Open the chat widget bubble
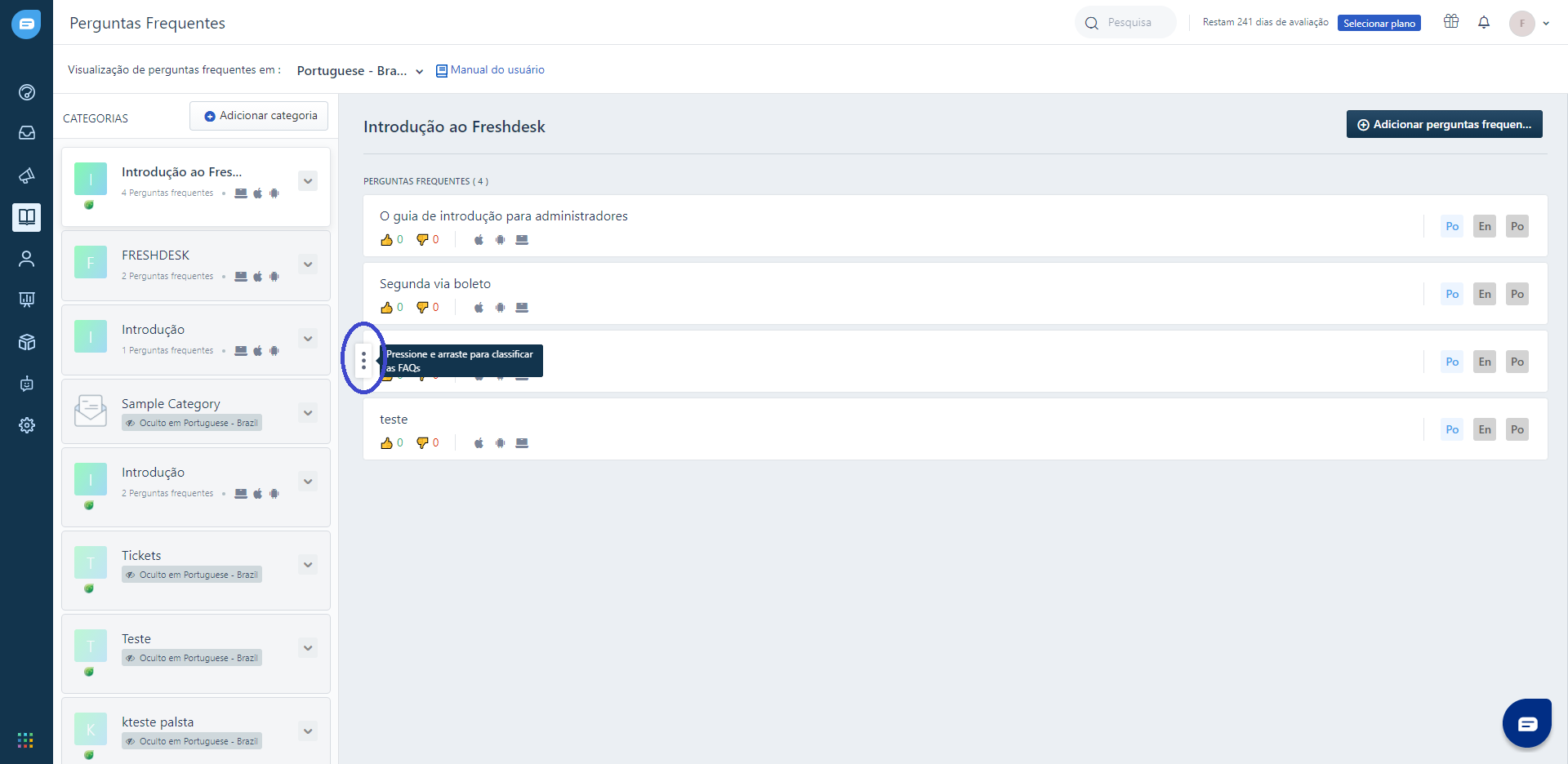Viewport: 1568px width, 764px height. [x=1527, y=723]
